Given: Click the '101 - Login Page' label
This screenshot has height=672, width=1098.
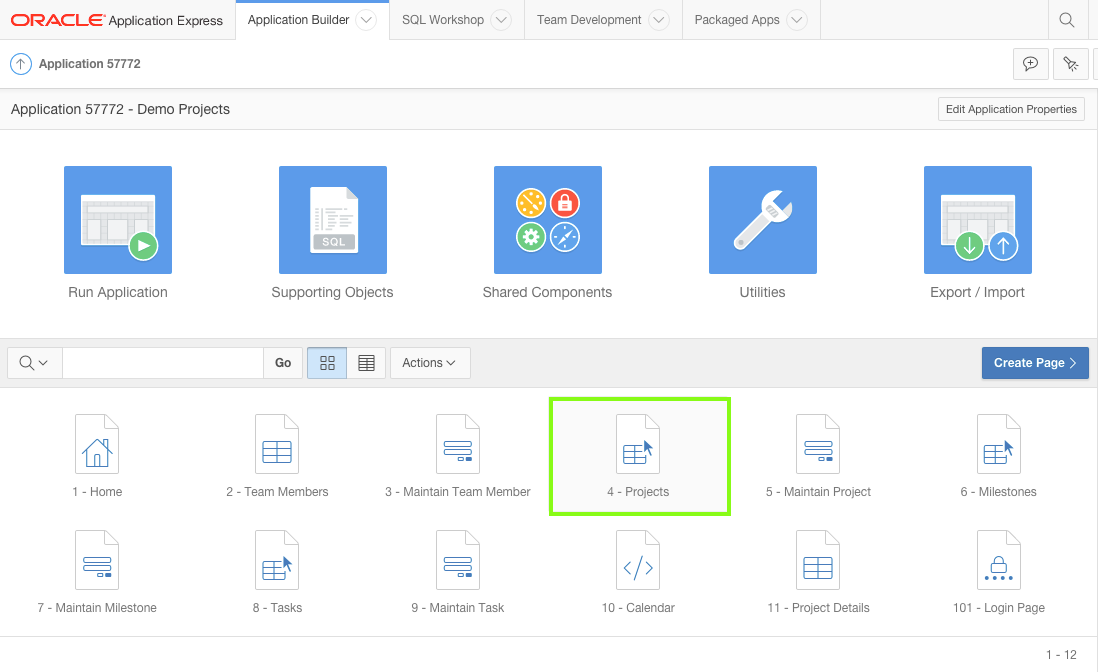Looking at the screenshot, I should (x=999, y=608).
